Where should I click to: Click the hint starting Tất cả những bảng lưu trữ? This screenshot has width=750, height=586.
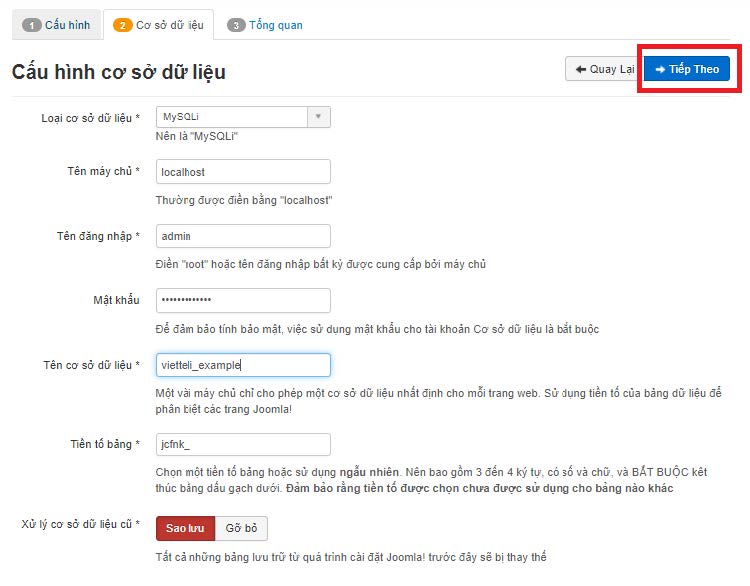[x=351, y=557]
